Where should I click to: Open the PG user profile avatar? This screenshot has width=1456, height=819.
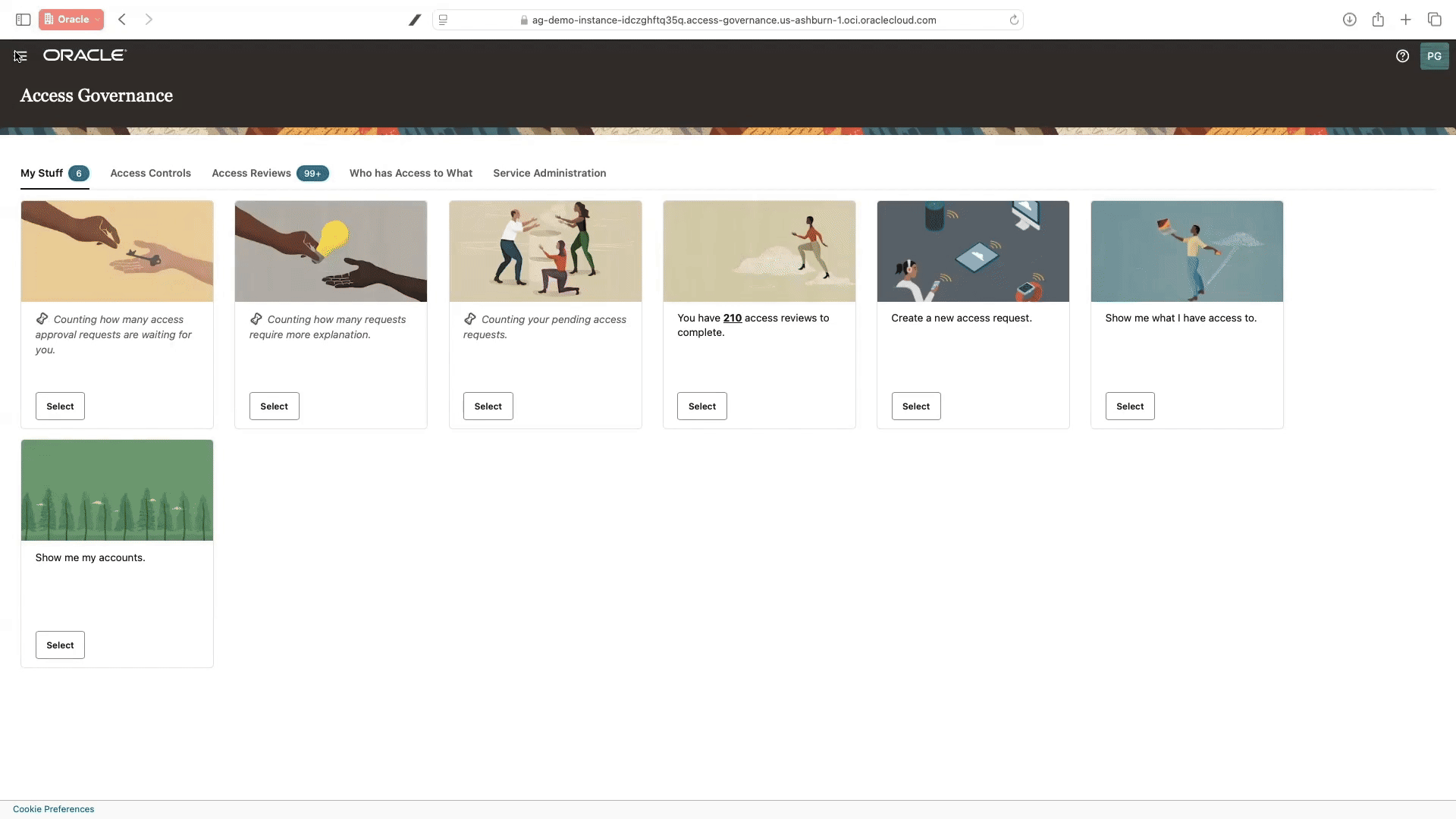1435,55
